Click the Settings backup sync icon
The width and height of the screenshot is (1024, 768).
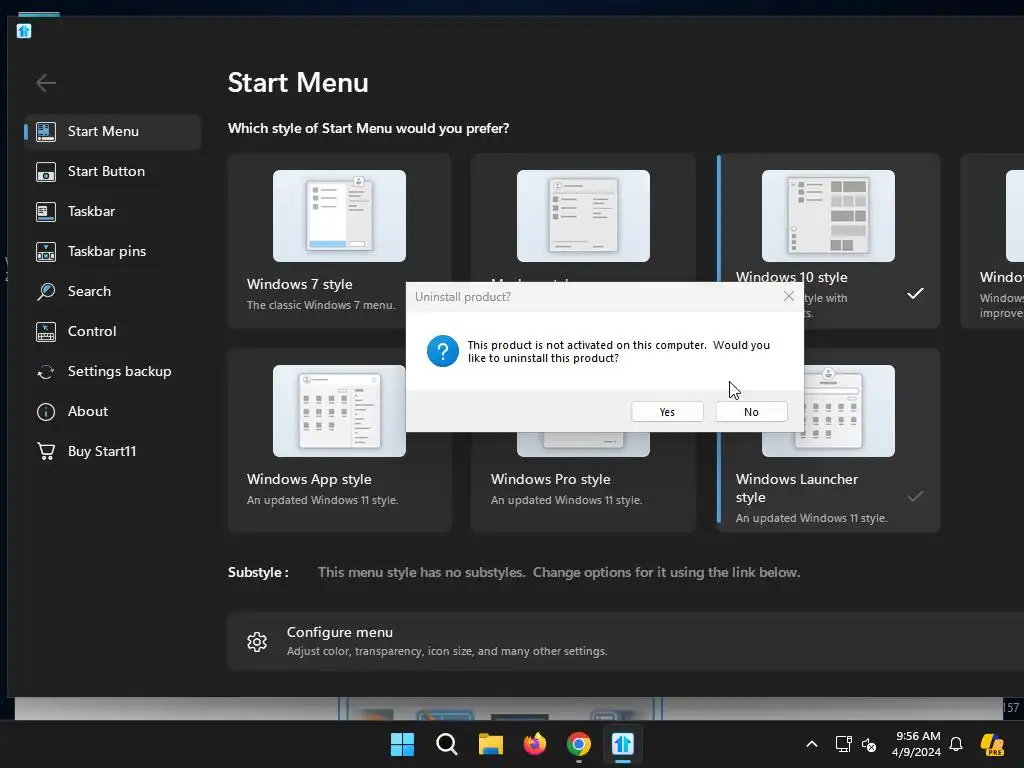click(x=46, y=372)
